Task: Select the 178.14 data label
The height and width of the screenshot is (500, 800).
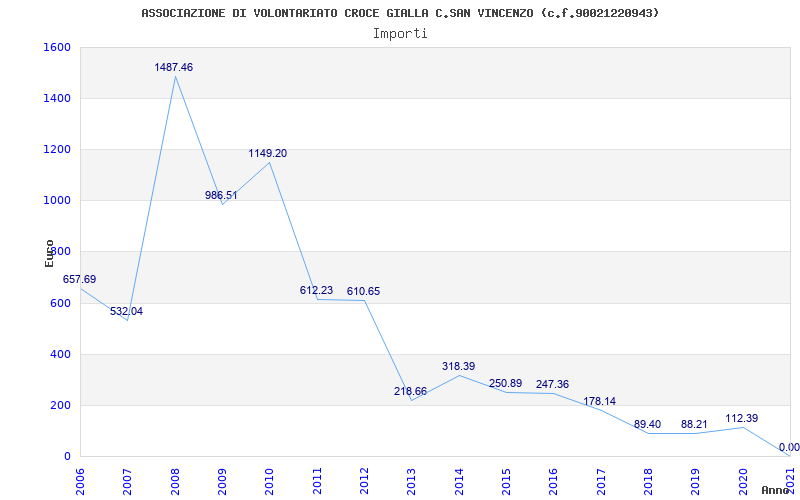Action: point(599,402)
